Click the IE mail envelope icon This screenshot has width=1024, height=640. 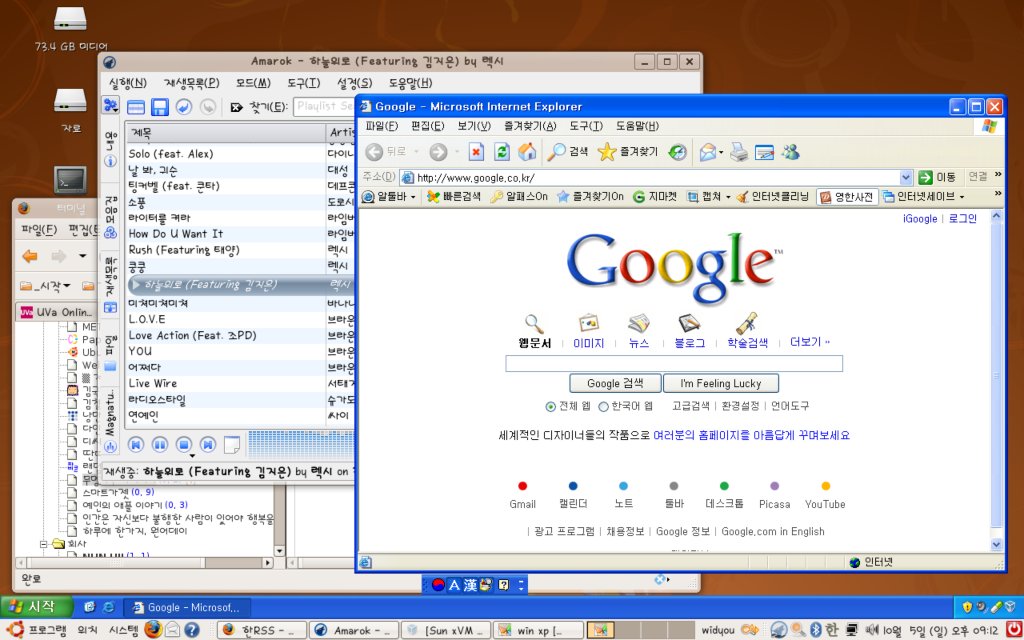coord(708,152)
